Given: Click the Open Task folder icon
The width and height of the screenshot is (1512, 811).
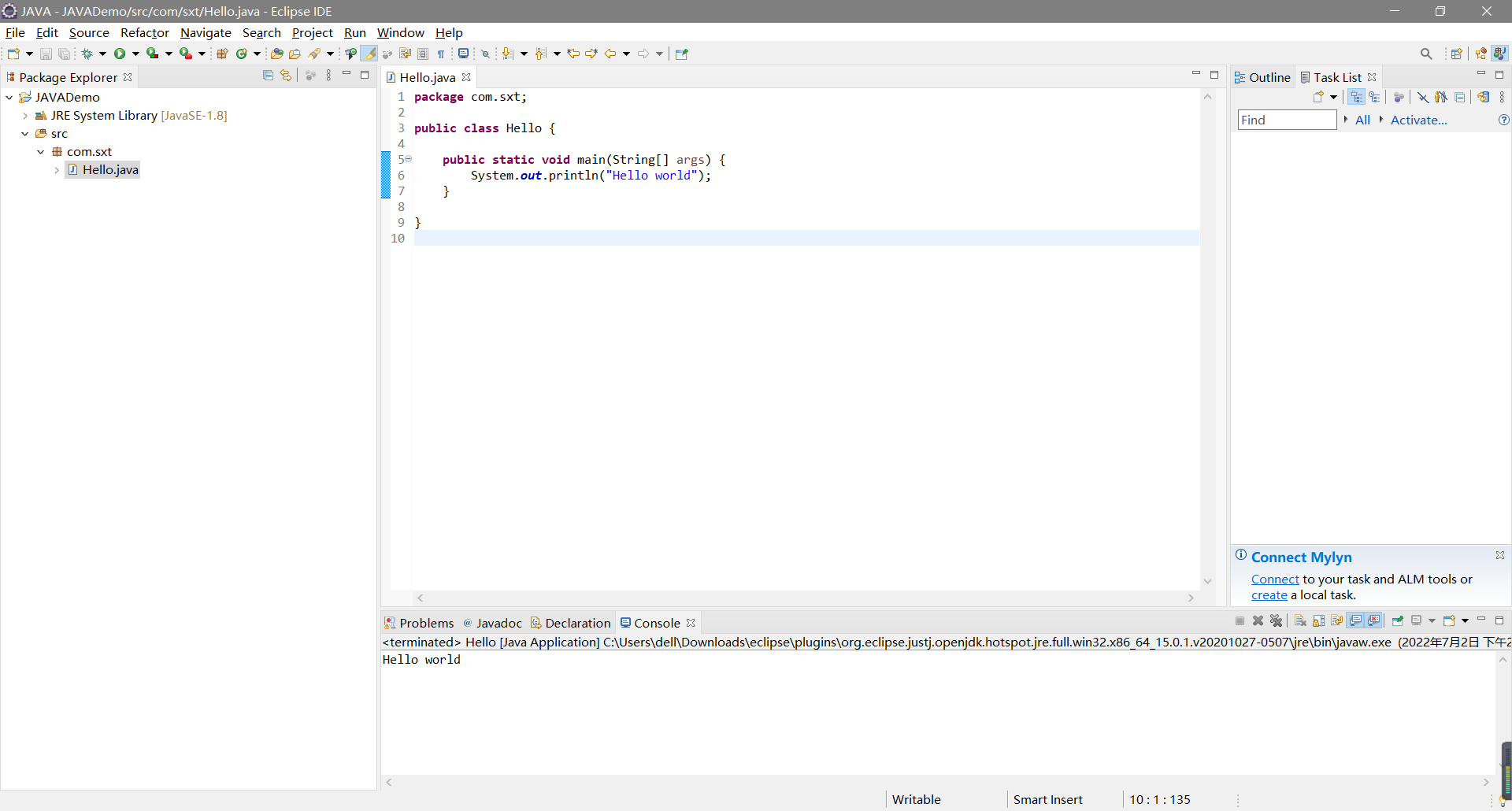Looking at the screenshot, I should point(295,54).
